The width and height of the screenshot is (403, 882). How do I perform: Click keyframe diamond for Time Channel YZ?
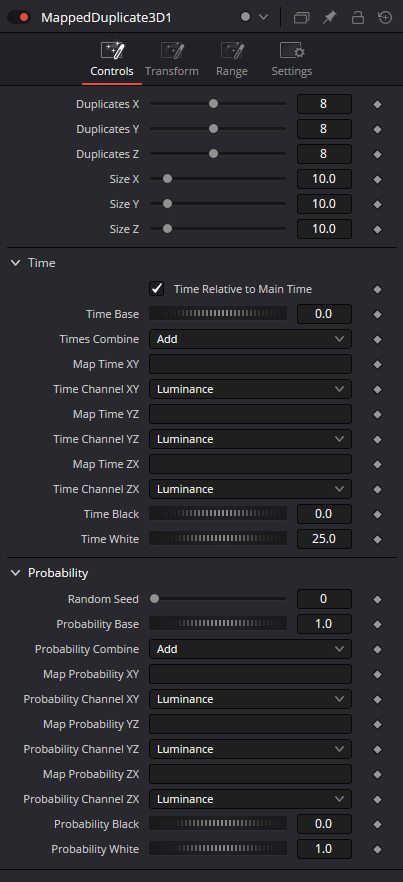coord(378,440)
